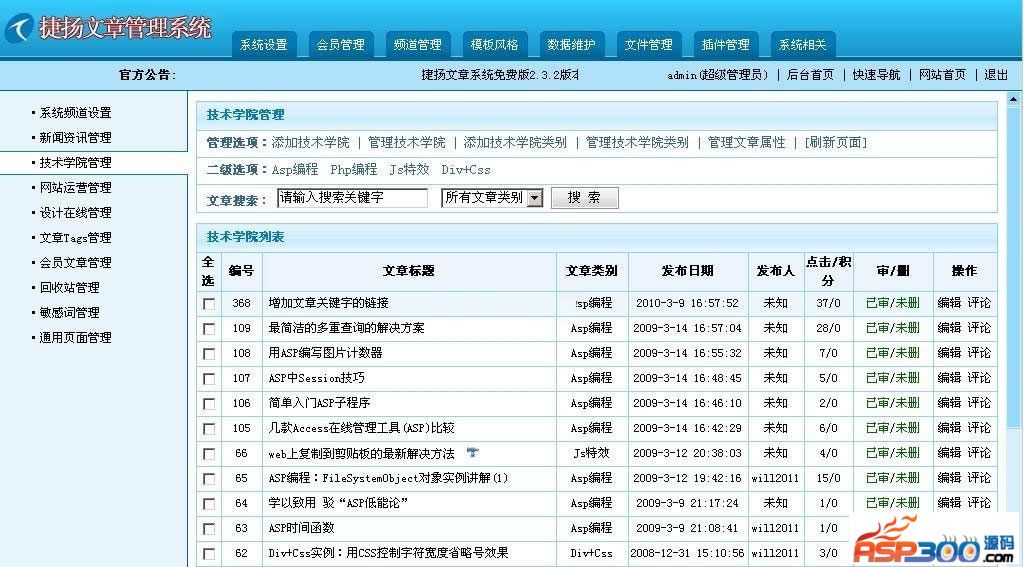The image size is (1024, 567).
Task: Tick the checkbox for article 368
Action: pyautogui.click(x=209, y=303)
